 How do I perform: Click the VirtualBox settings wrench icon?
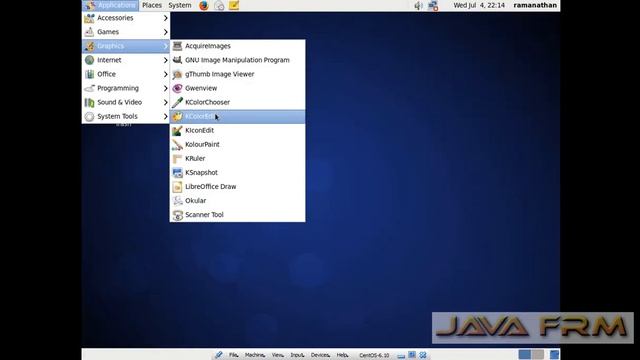pos(219,355)
